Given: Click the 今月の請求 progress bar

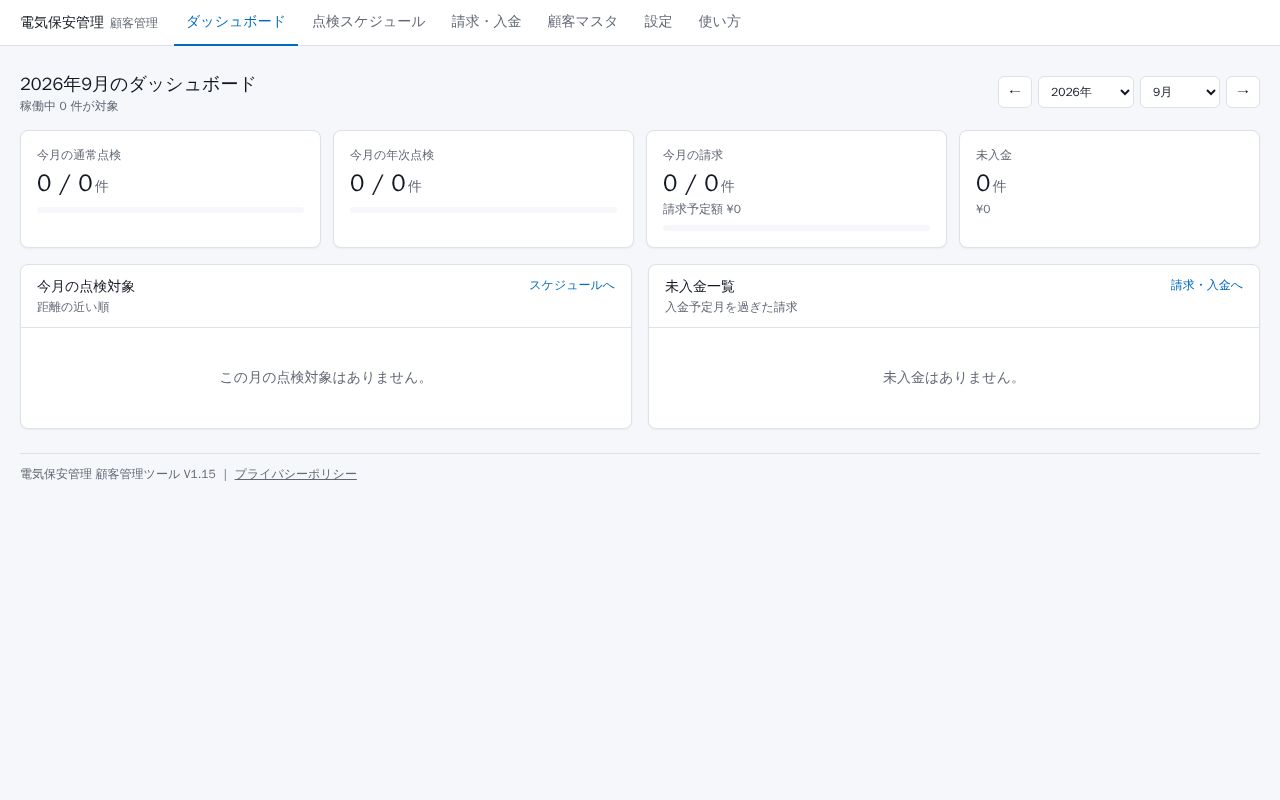Looking at the screenshot, I should pos(796,228).
